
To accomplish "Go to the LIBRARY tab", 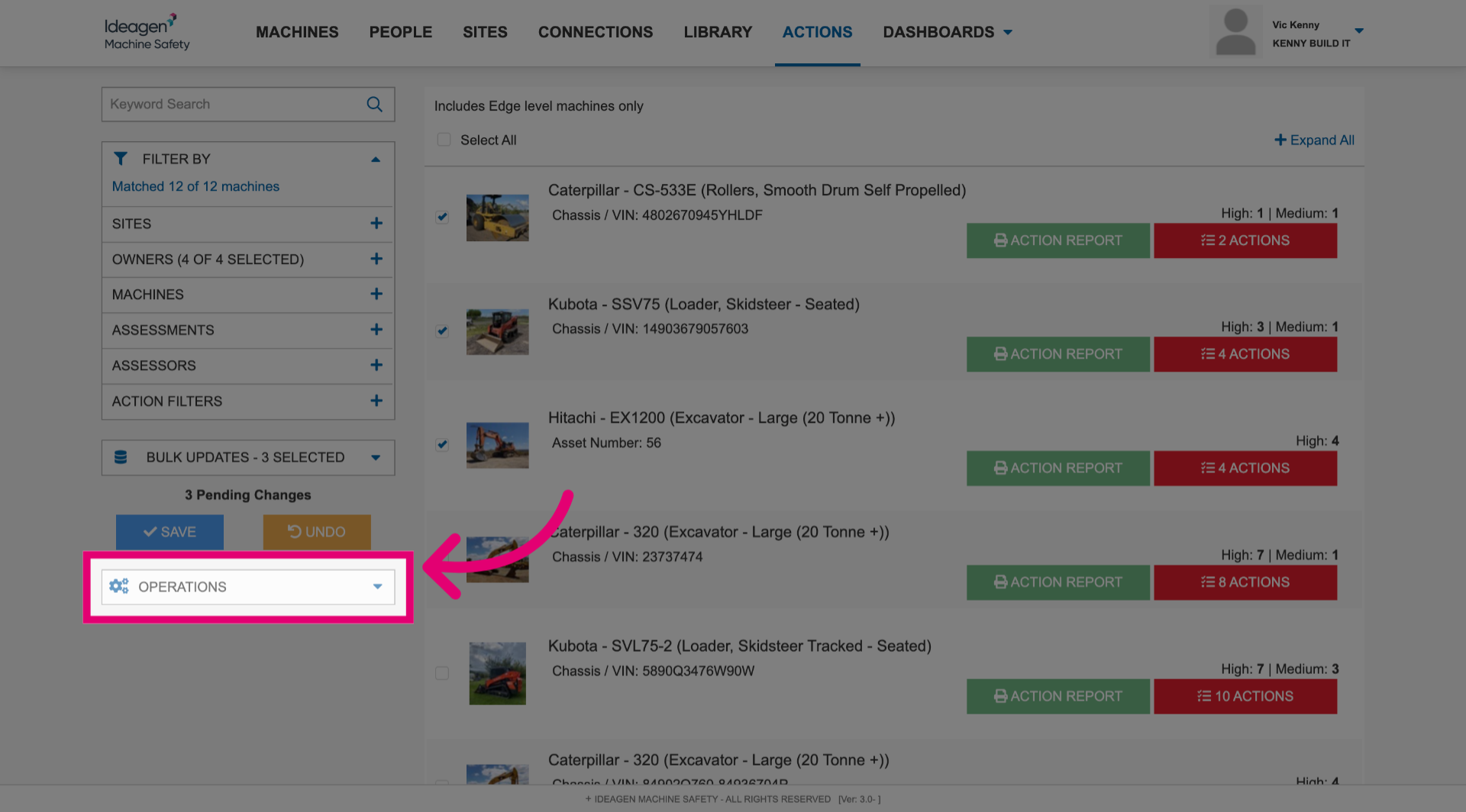I will point(718,32).
